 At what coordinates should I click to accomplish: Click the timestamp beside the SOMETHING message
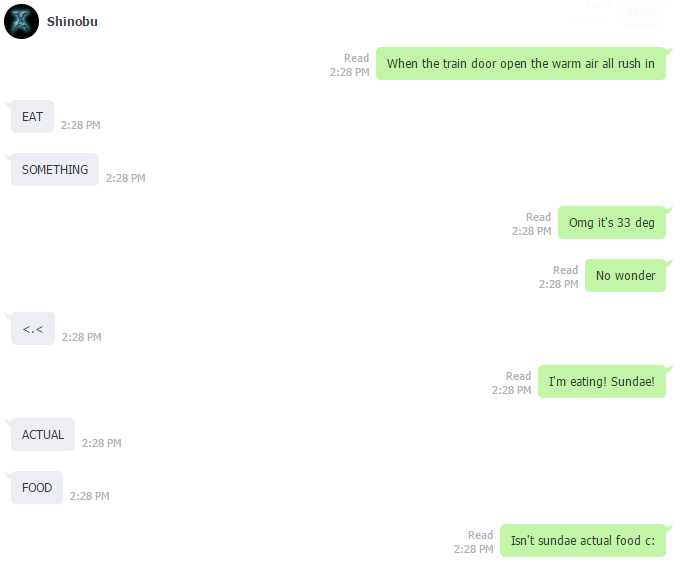pyautogui.click(x=126, y=178)
